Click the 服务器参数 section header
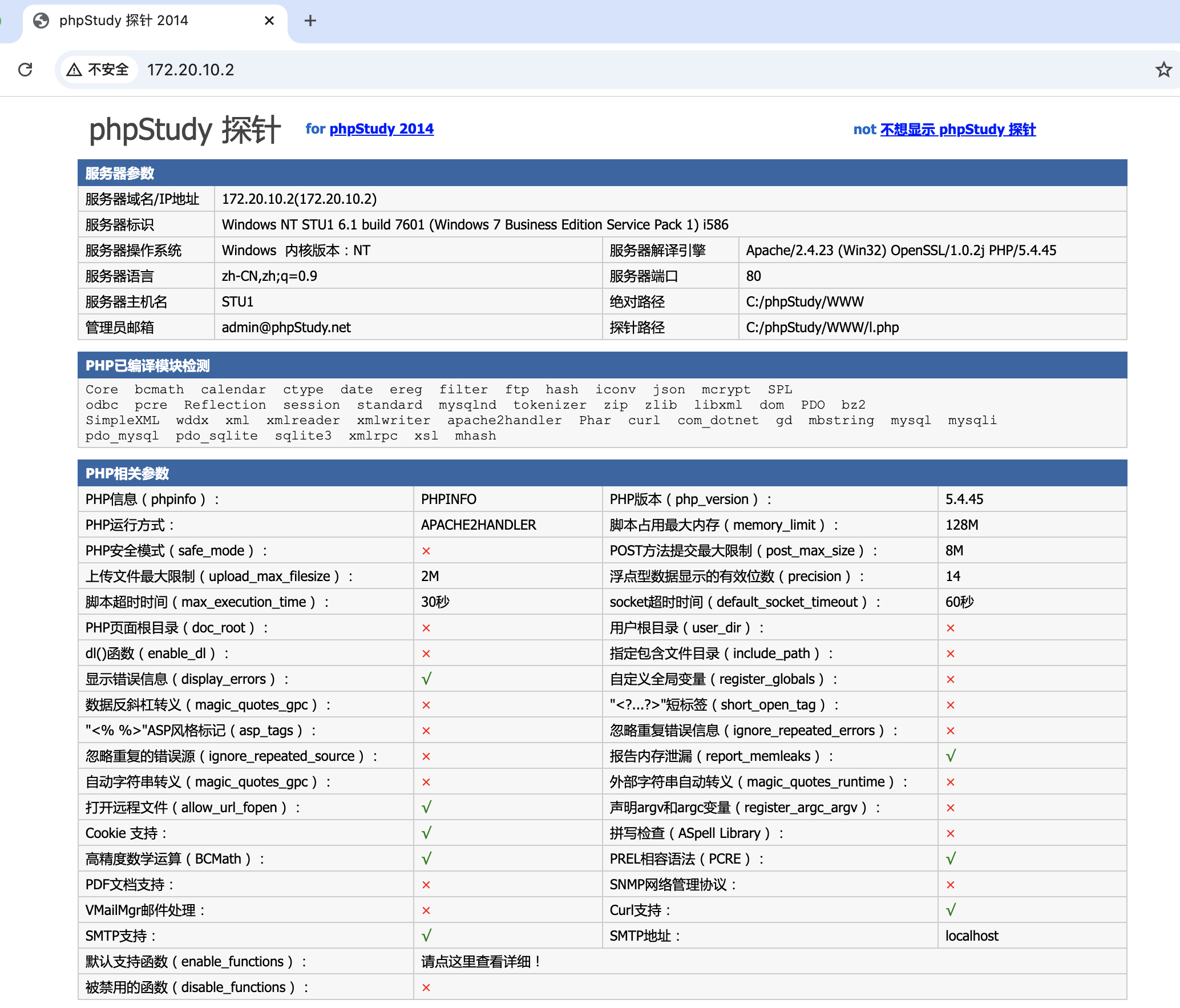 (x=120, y=174)
